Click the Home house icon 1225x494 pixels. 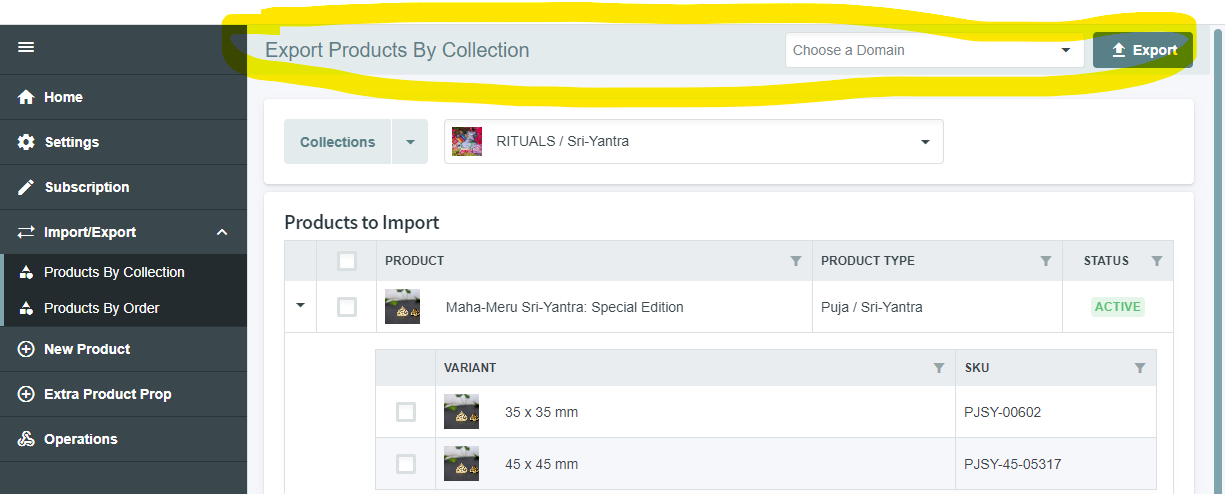coord(27,97)
